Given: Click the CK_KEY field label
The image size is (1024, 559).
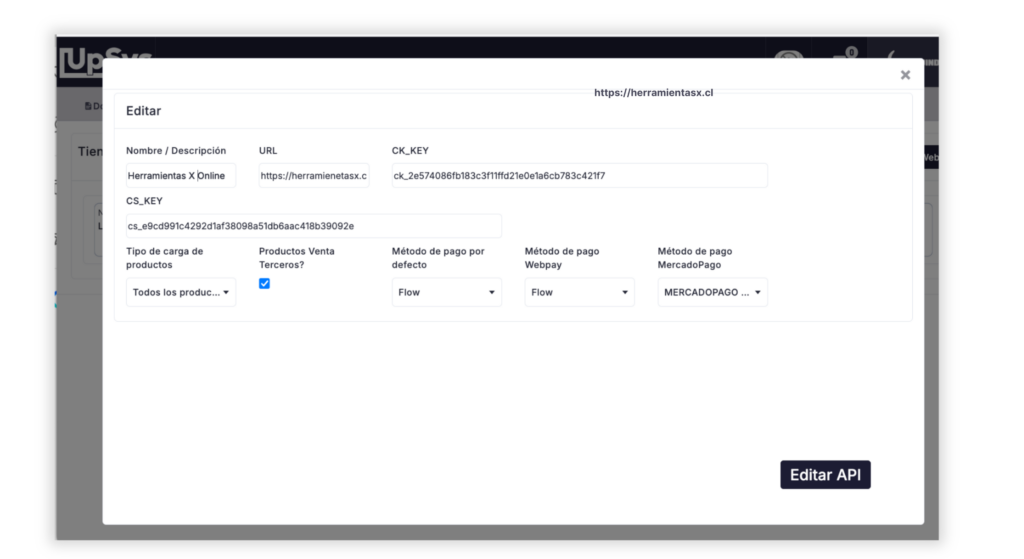Looking at the screenshot, I should (411, 151).
